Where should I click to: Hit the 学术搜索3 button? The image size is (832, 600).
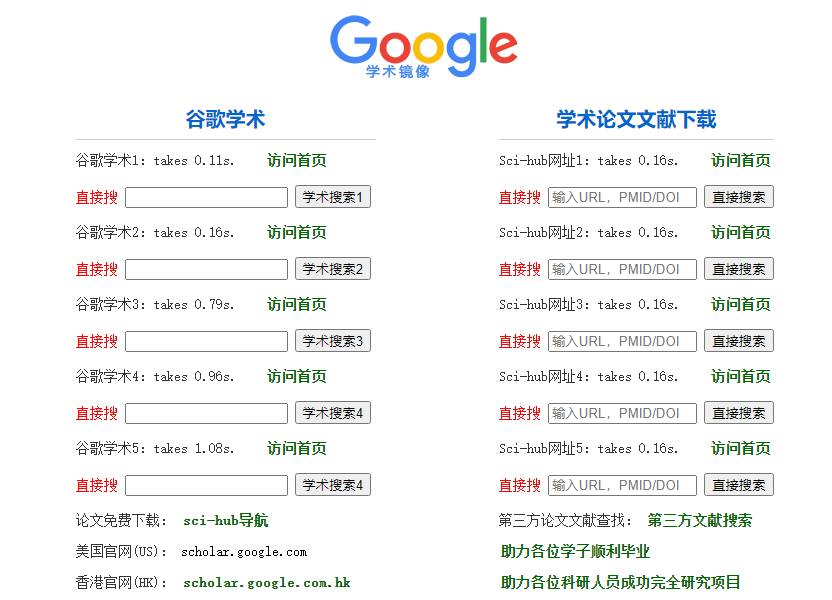[333, 341]
